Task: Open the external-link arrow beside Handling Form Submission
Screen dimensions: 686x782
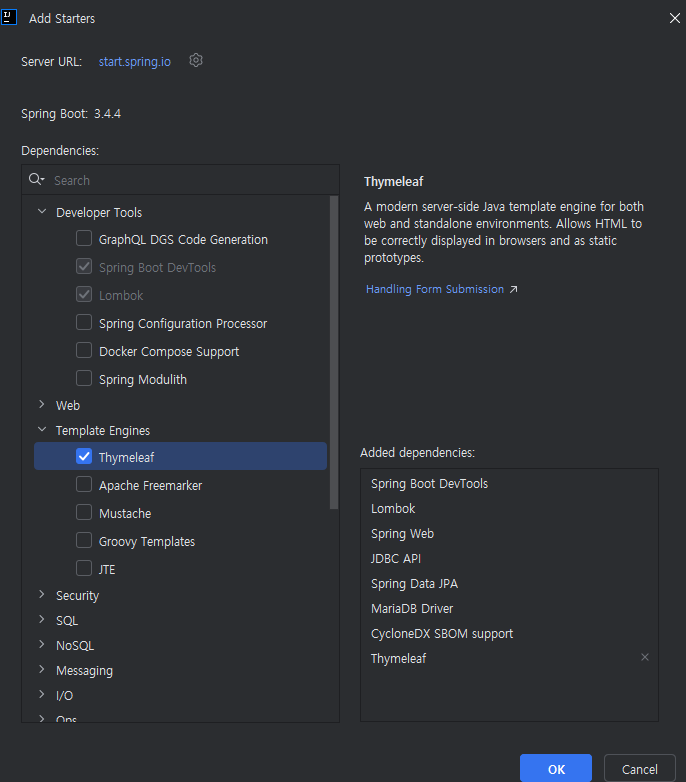Action: (514, 289)
